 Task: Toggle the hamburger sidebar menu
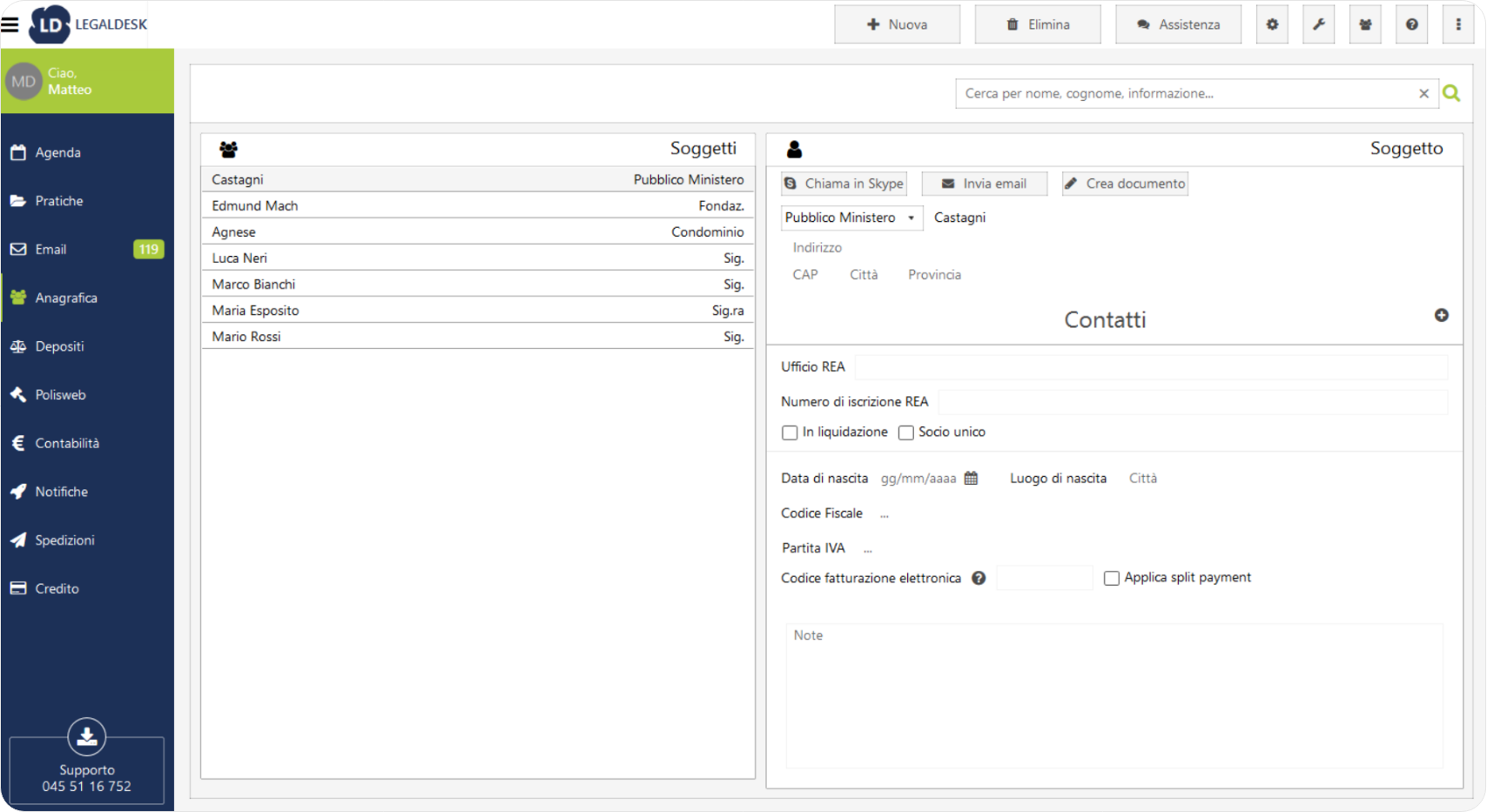[x=10, y=24]
